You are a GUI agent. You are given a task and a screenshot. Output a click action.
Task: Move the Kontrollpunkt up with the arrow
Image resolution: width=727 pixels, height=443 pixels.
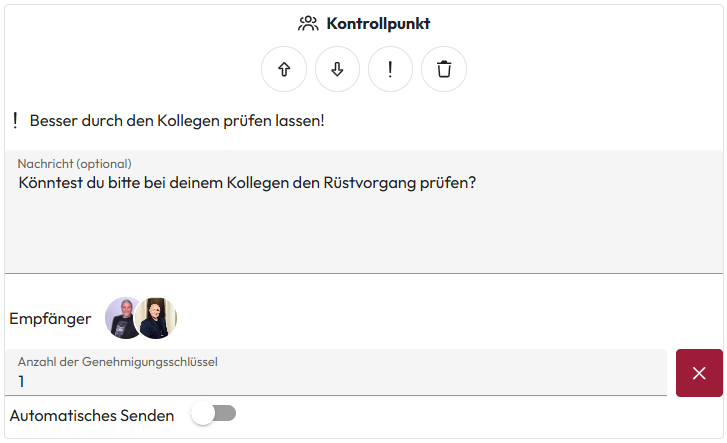(x=284, y=69)
